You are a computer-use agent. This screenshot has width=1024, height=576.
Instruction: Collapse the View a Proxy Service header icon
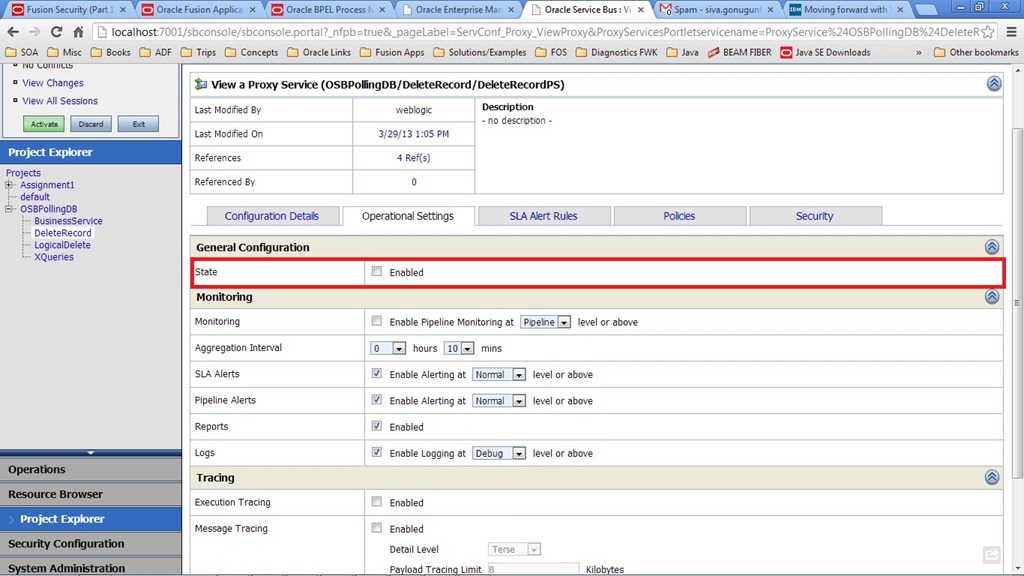(x=993, y=84)
